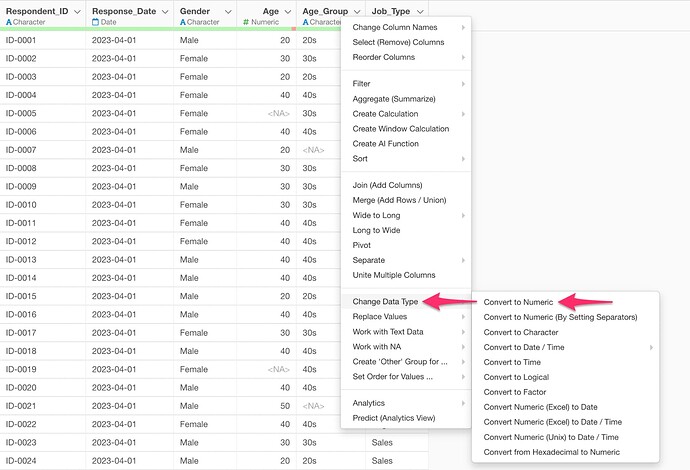Select Convert to Character option
This screenshot has width=690, height=470.
tap(520, 332)
